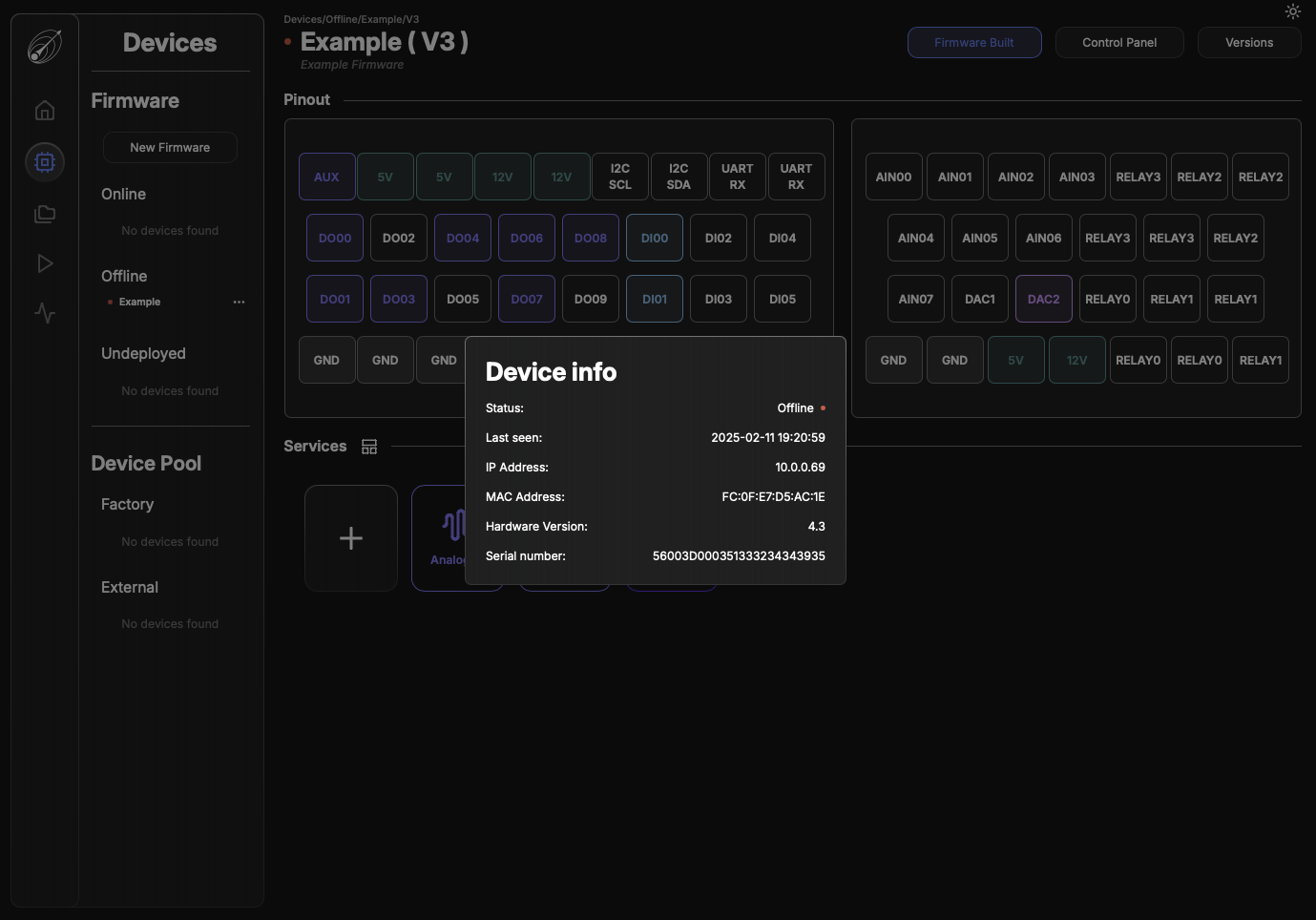
Task: Click the New Firmware button
Action: pyautogui.click(x=170, y=148)
